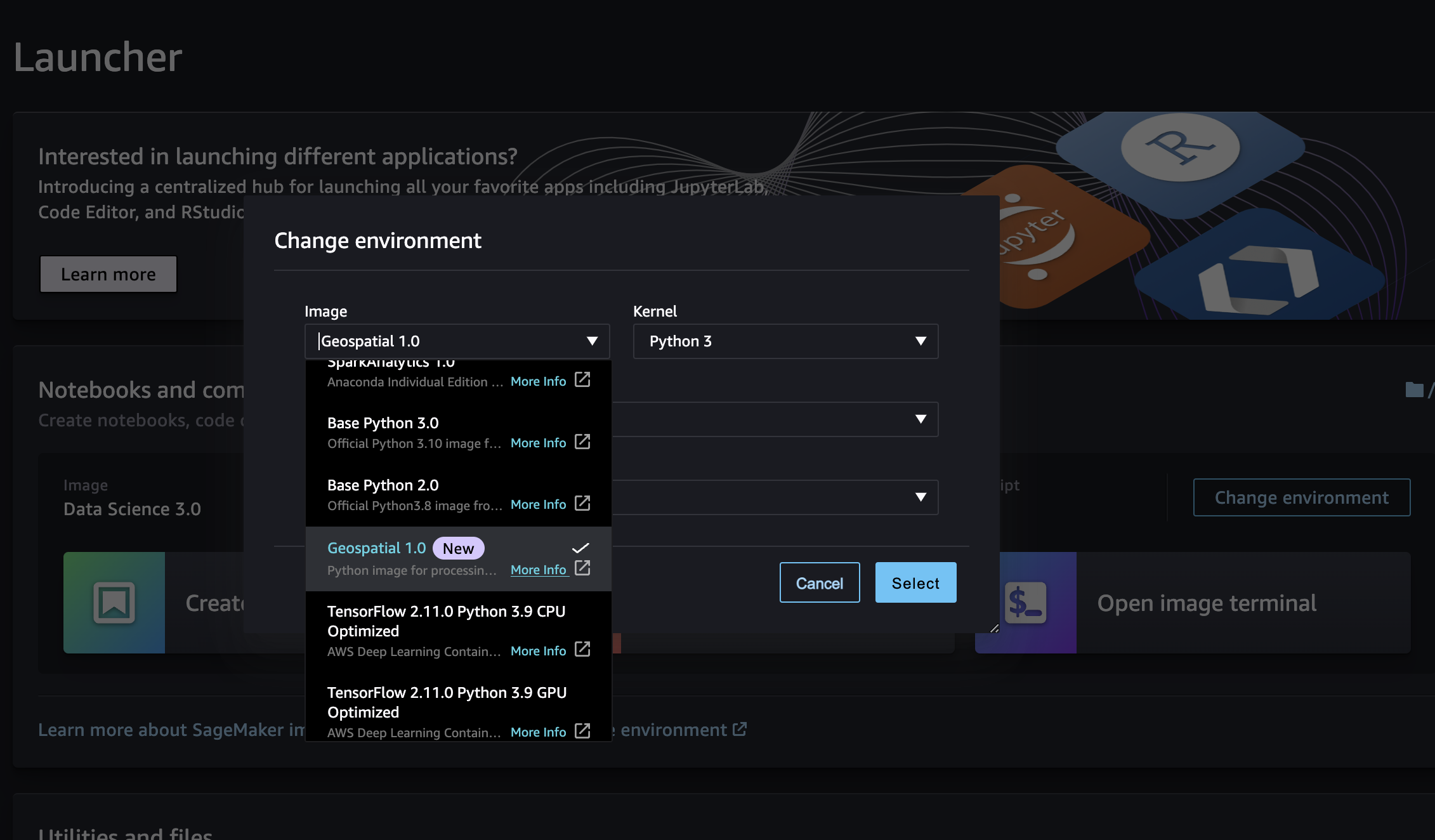1435x840 pixels.
Task: Click the Open image terminal dollar icon
Action: tap(1025, 603)
